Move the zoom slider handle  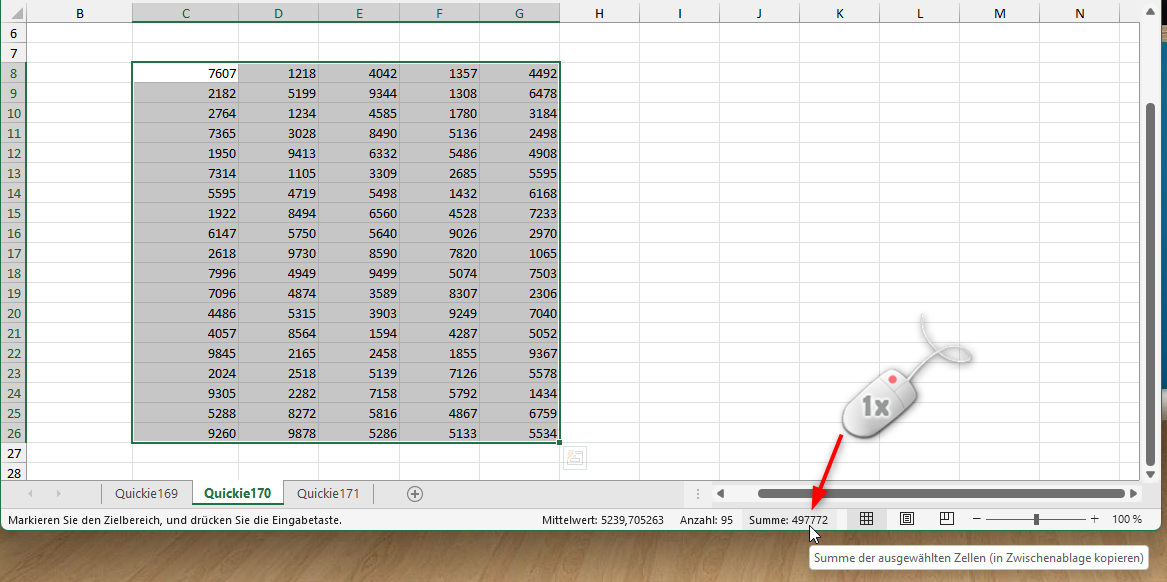click(x=1036, y=519)
